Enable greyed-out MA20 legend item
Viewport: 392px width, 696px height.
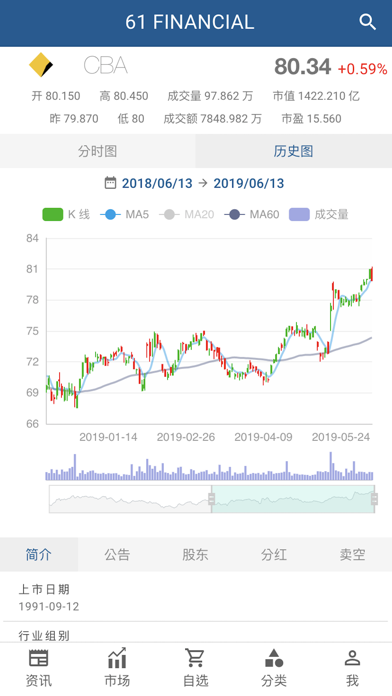click(x=186, y=214)
